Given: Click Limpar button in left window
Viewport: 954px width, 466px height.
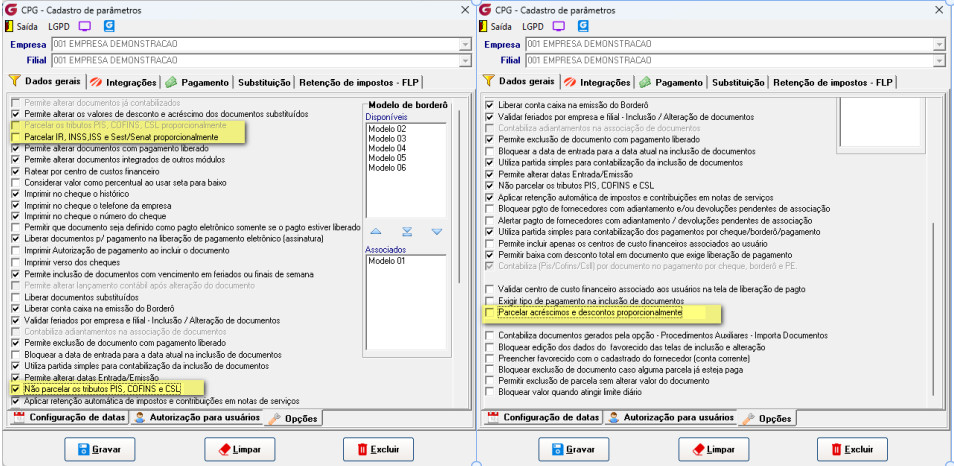Looking at the screenshot, I should 240,450.
